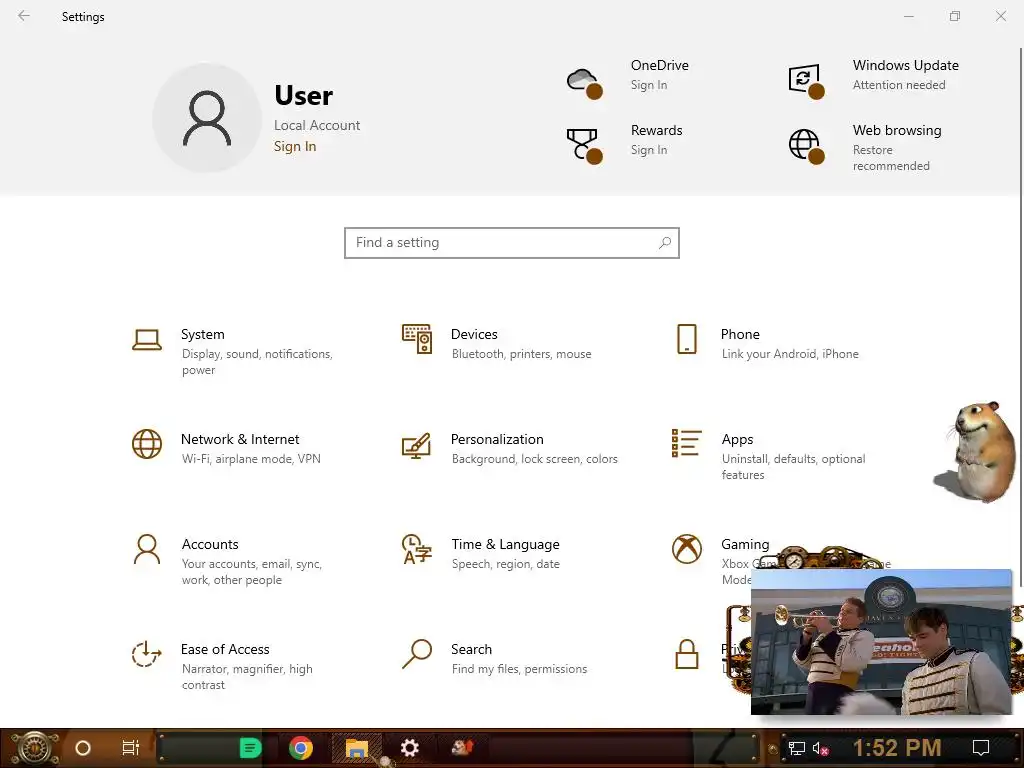
Task: Click the user profile avatar
Action: (207, 118)
